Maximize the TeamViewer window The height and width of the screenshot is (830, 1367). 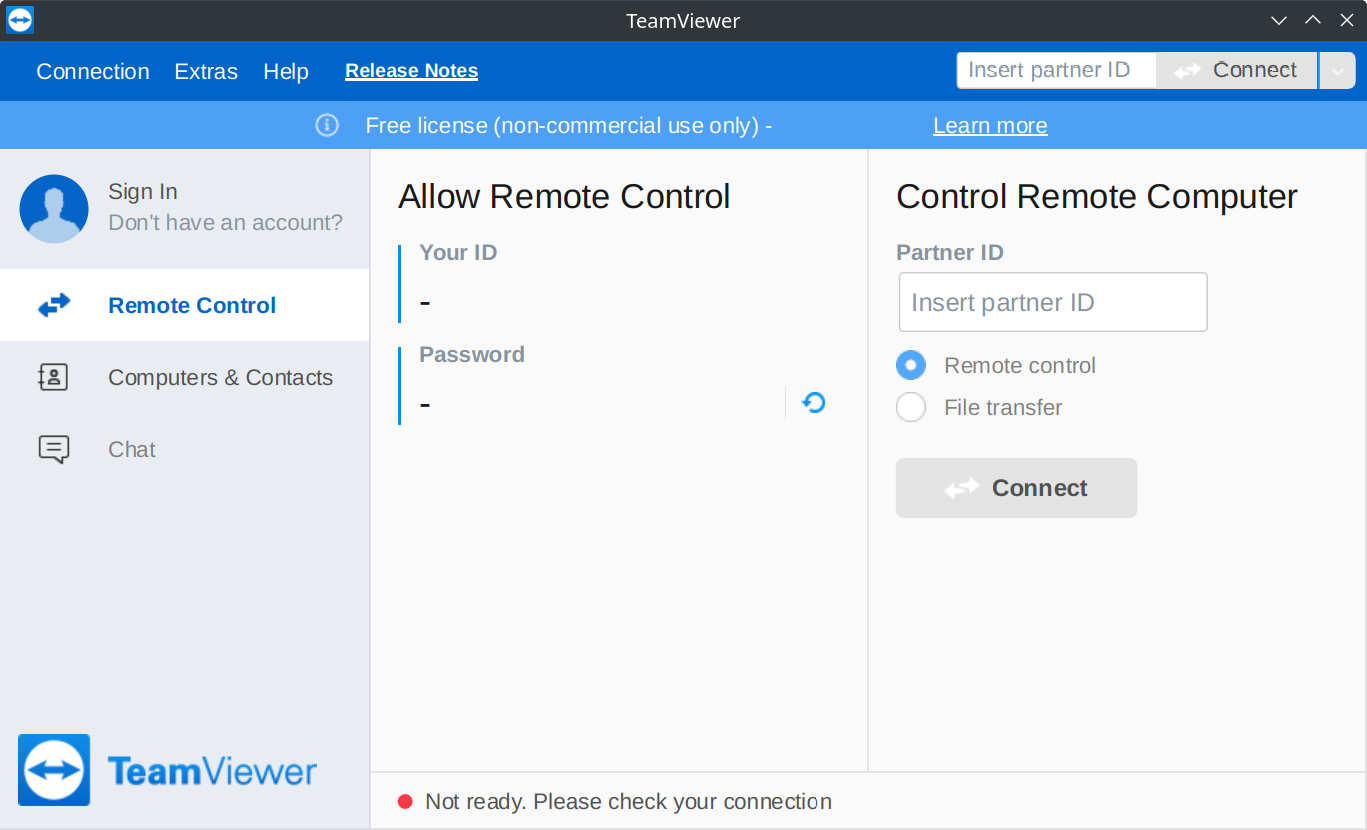pyautogui.click(x=1313, y=20)
